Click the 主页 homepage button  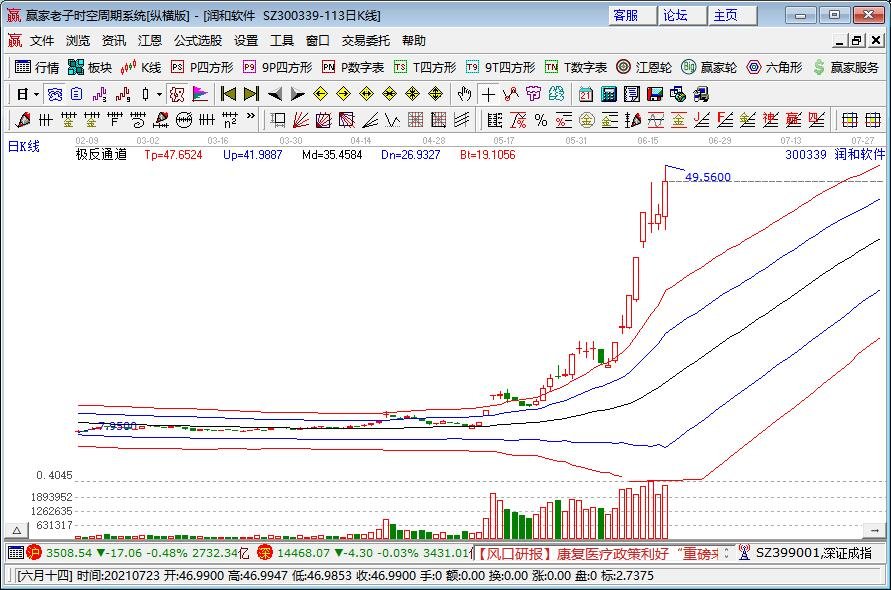[732, 15]
